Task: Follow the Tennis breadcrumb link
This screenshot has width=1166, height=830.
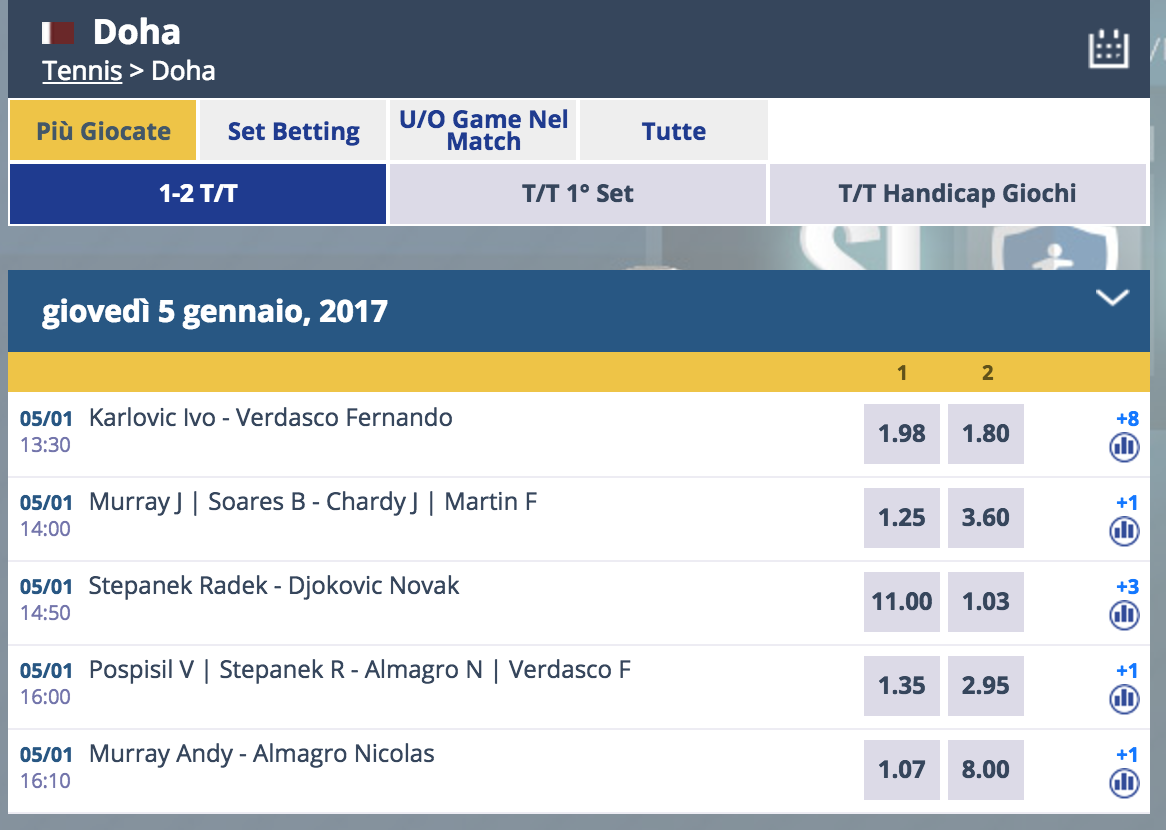Action: coord(82,71)
